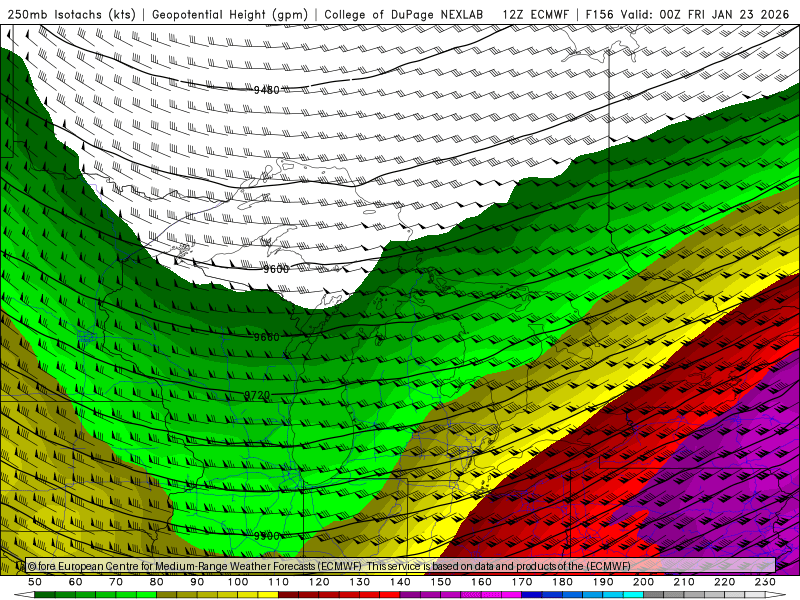Click the bright yellow swatch before 110
Screen dimensions: 800x600
pos(268,595)
